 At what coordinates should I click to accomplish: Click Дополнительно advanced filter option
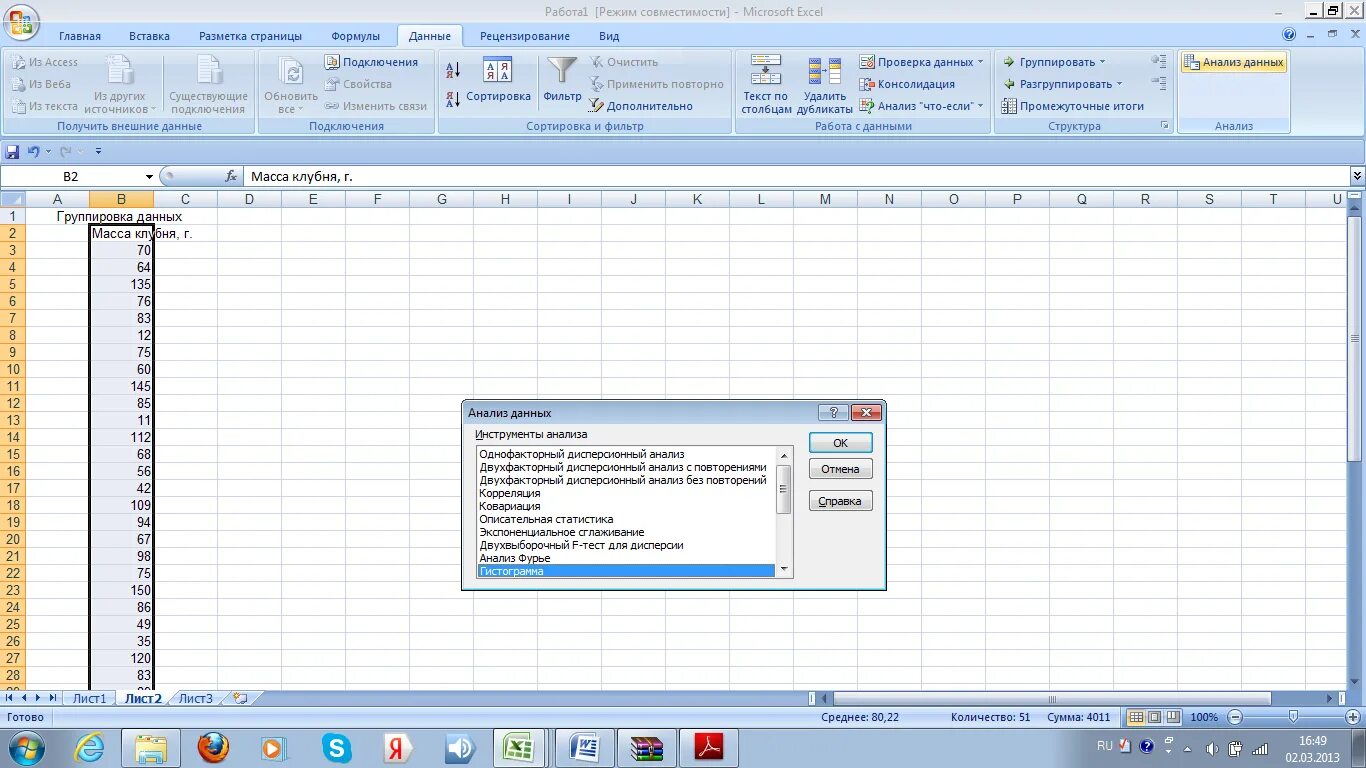tap(640, 106)
